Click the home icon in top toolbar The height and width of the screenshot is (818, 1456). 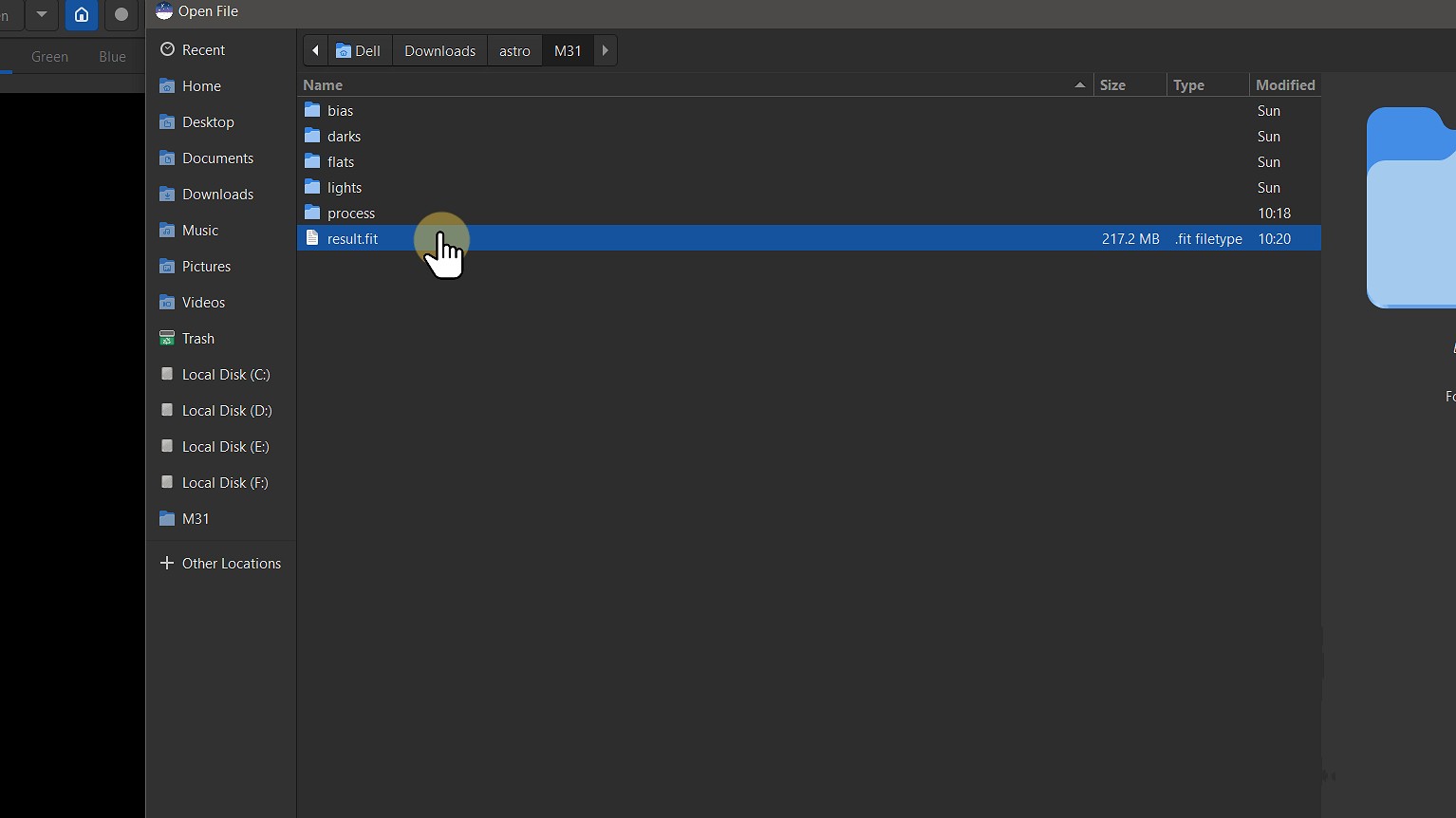(x=82, y=15)
